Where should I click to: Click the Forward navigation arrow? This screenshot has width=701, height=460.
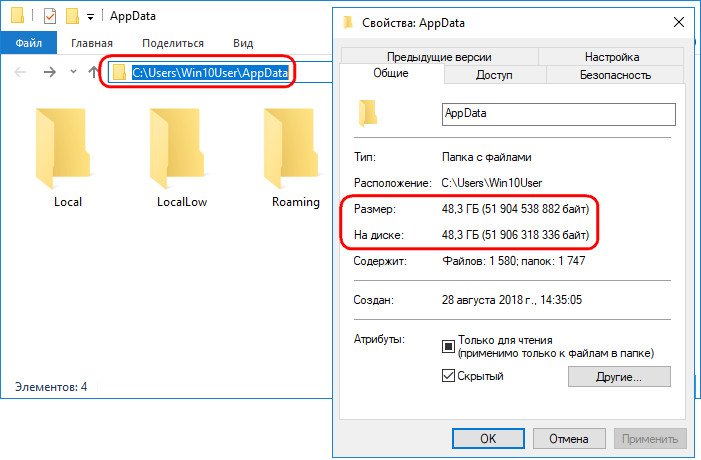50,72
